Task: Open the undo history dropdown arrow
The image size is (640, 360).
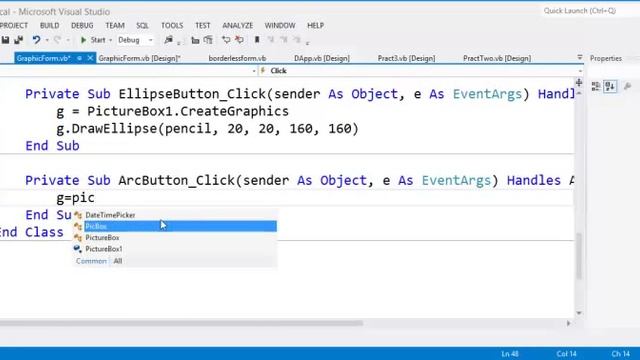Action: click(x=47, y=40)
